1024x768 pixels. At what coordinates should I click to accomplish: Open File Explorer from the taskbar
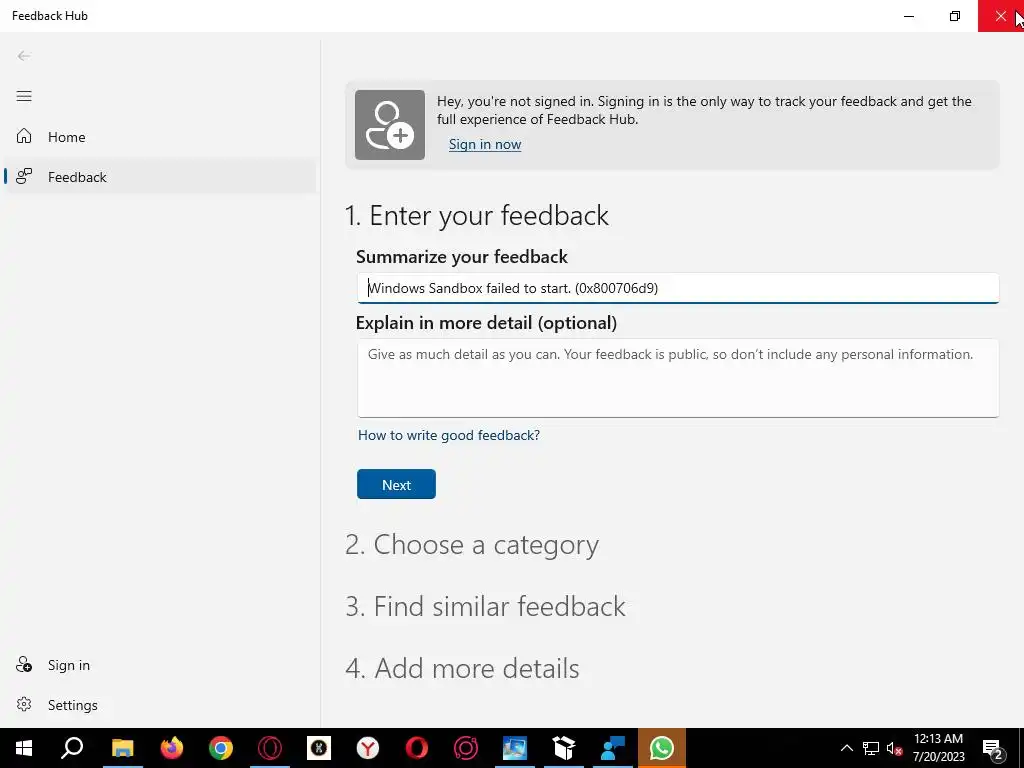(x=122, y=748)
